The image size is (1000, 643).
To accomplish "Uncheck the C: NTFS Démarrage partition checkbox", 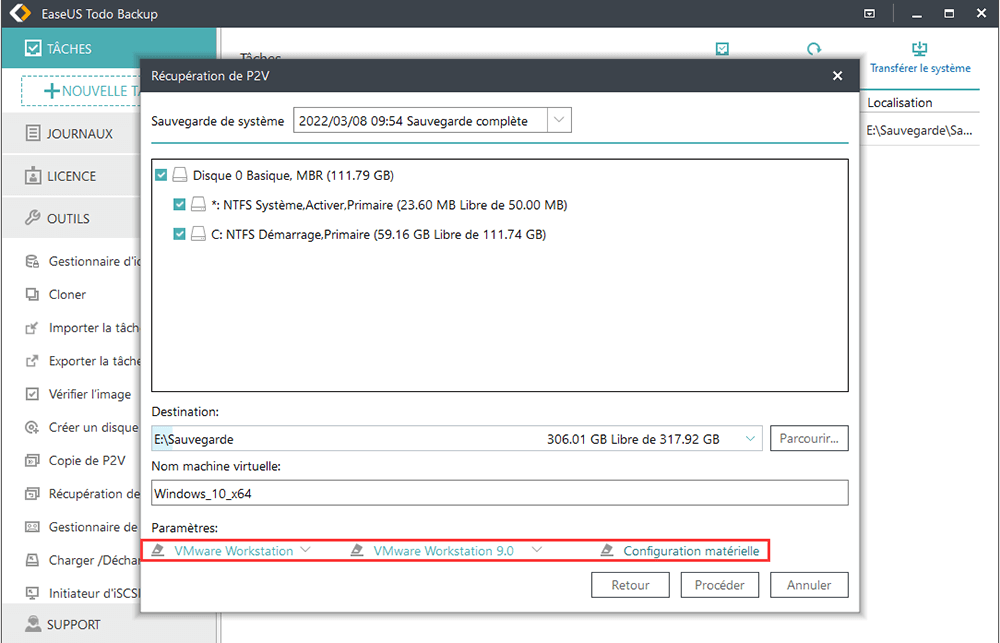I will tap(179, 234).
